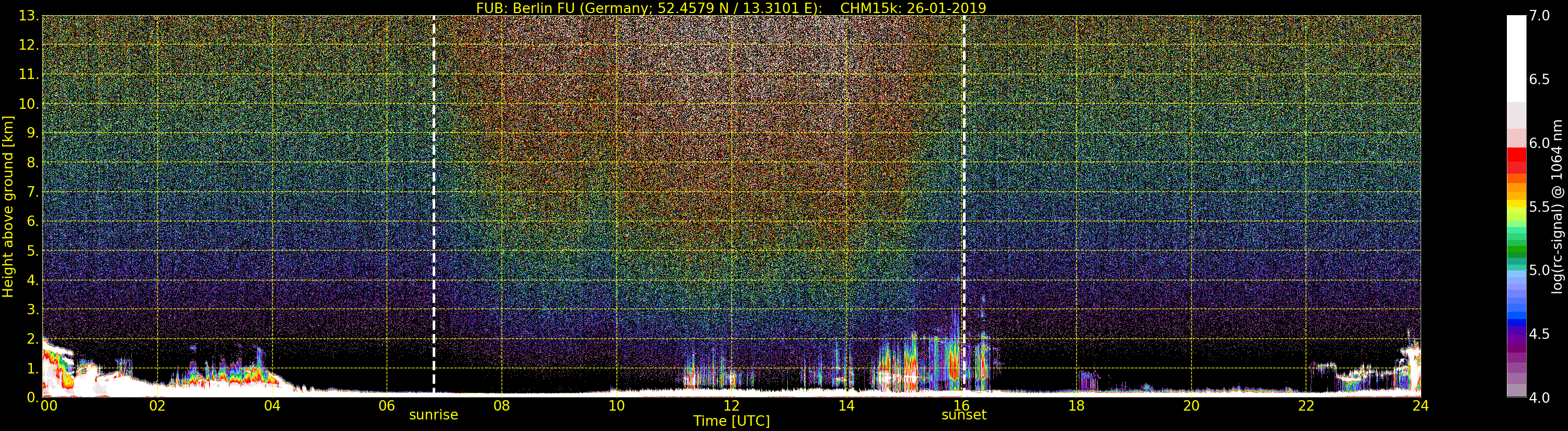1568x431 pixels.
Task: Click the time axis tick '16'
Action: 961,405
